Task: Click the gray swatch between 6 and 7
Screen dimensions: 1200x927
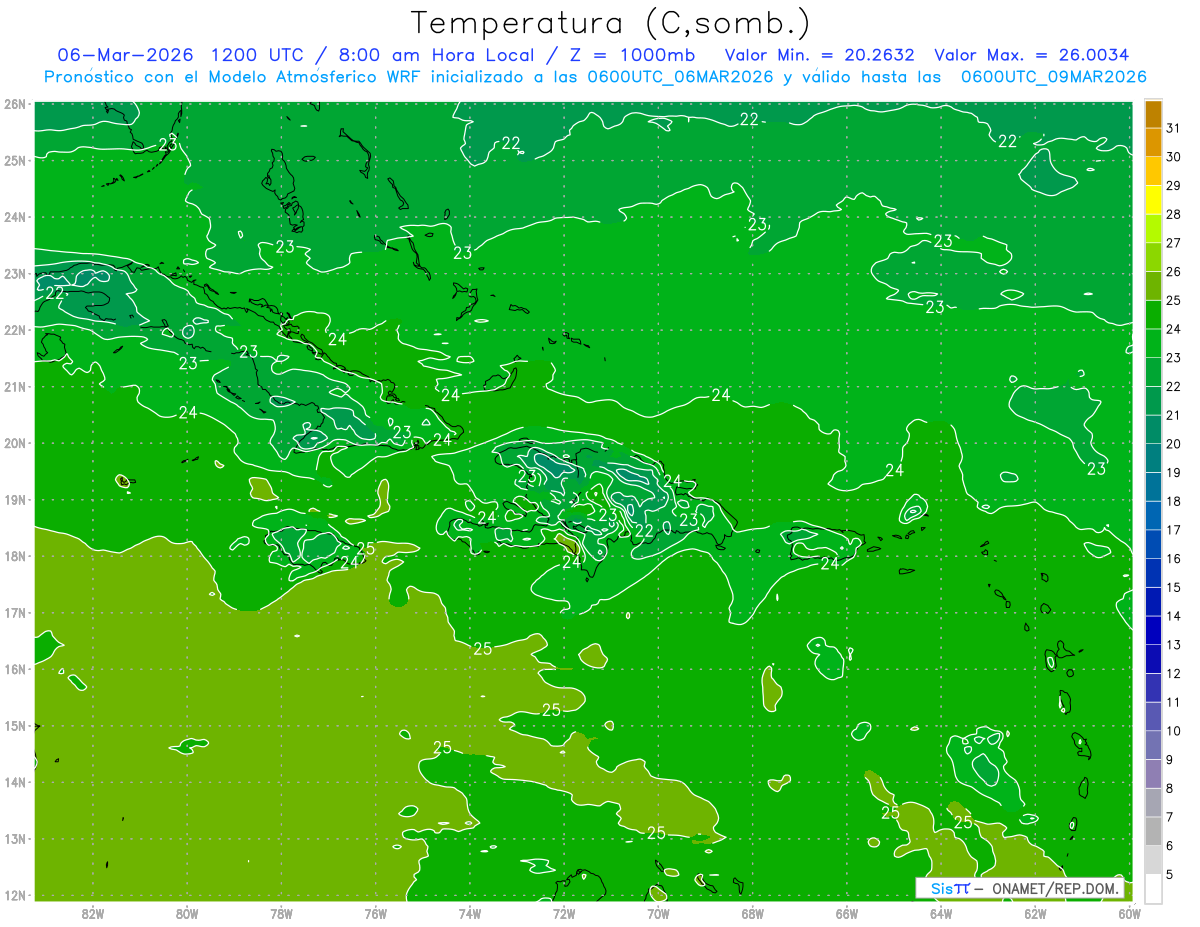Action: click(1153, 831)
